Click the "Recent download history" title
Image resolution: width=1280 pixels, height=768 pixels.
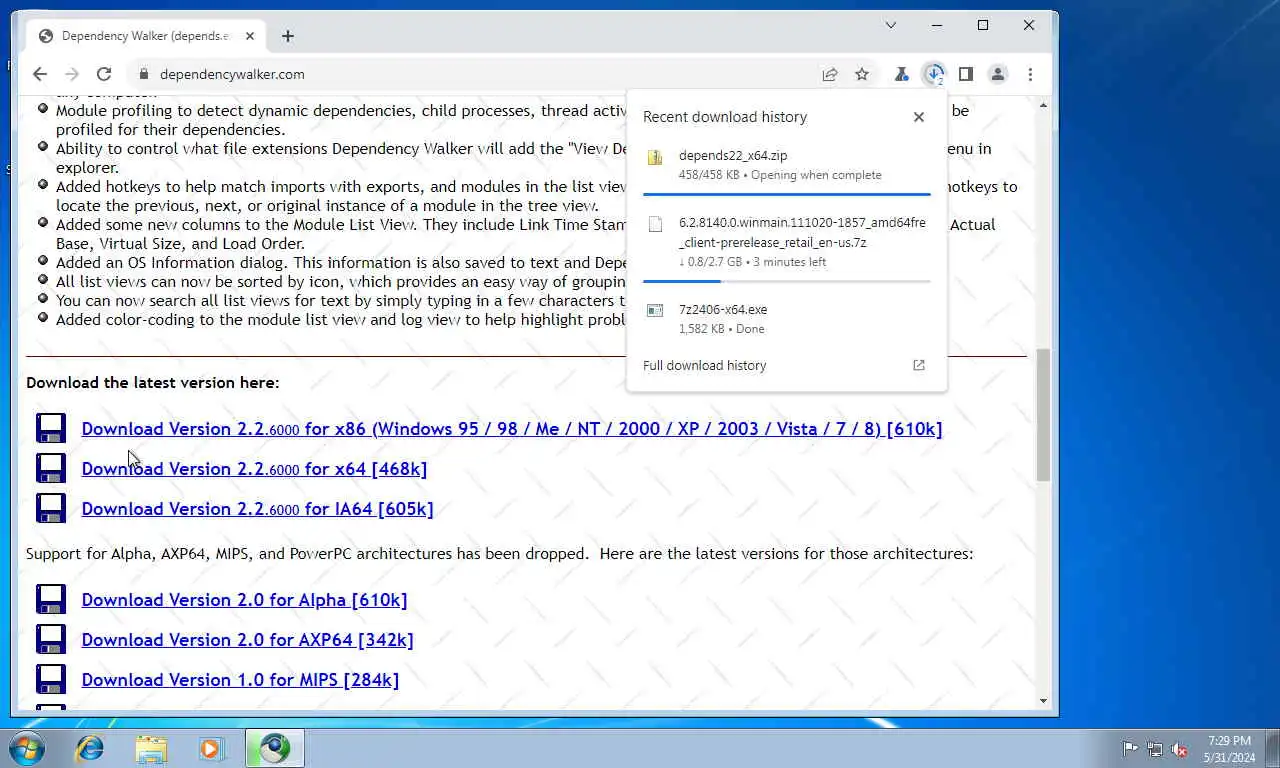(x=725, y=117)
